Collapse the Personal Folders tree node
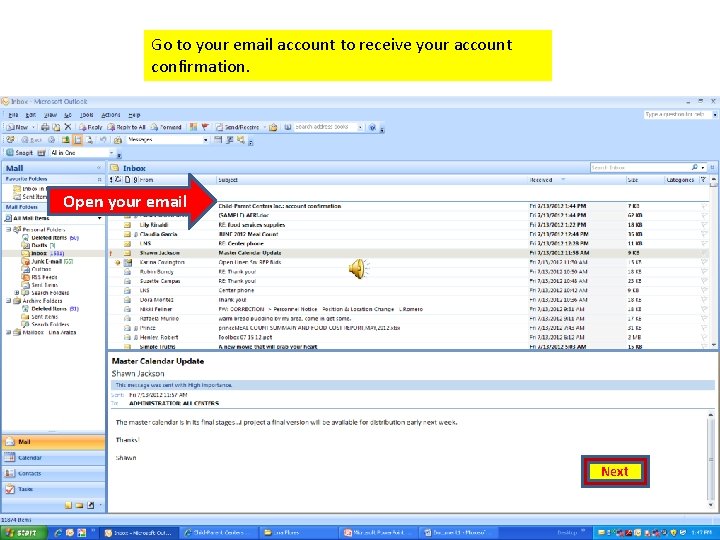The width and height of the screenshot is (720, 540). point(8,229)
